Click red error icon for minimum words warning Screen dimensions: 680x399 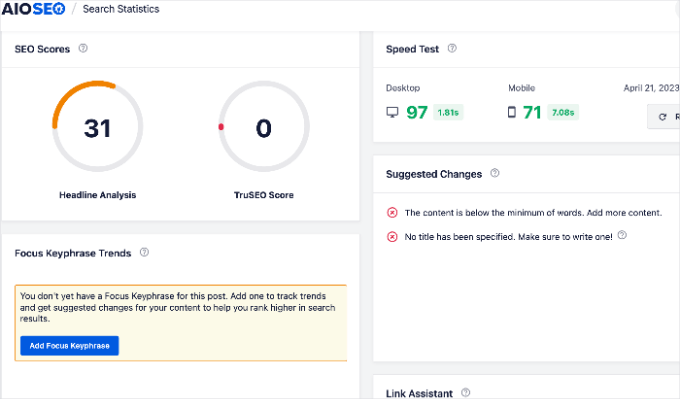click(x=392, y=213)
